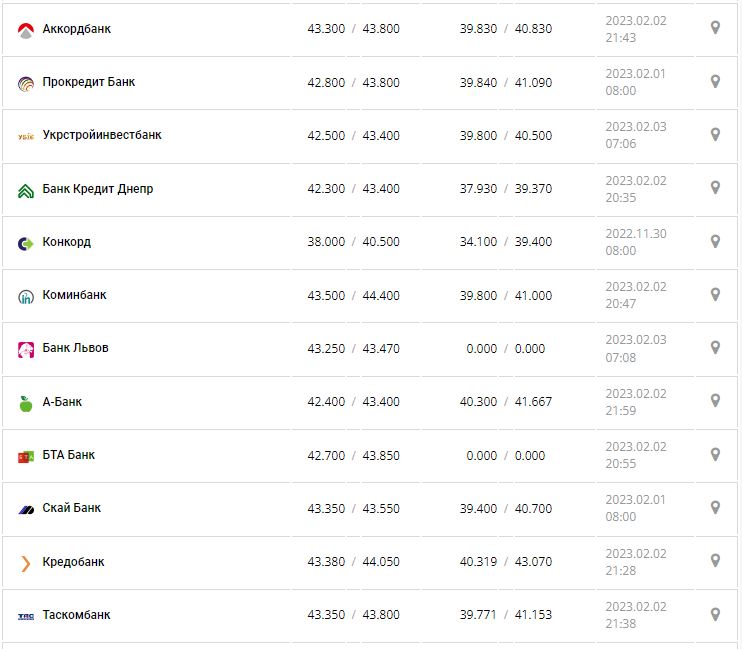Click the БТА Банк logo icon

pos(26,456)
